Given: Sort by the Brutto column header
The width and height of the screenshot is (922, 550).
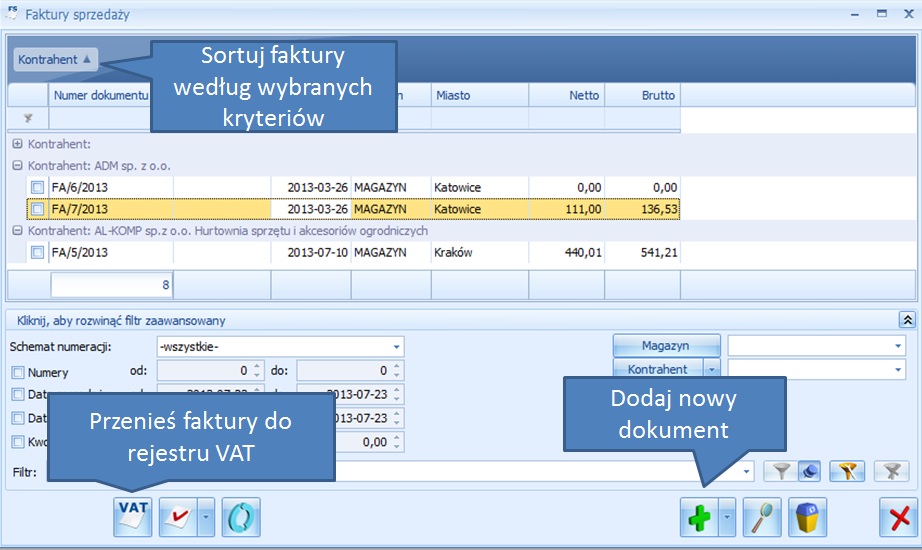Looking at the screenshot, I should coord(643,95).
